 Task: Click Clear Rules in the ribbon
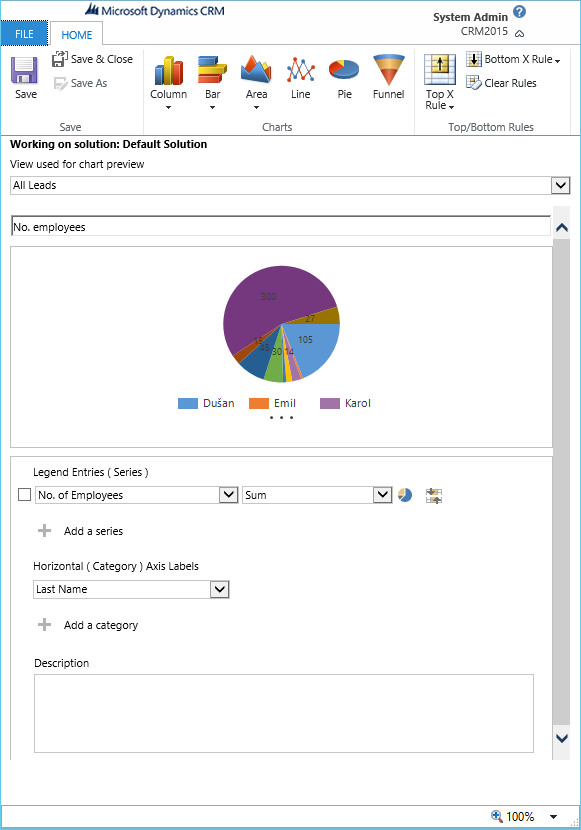click(x=501, y=83)
